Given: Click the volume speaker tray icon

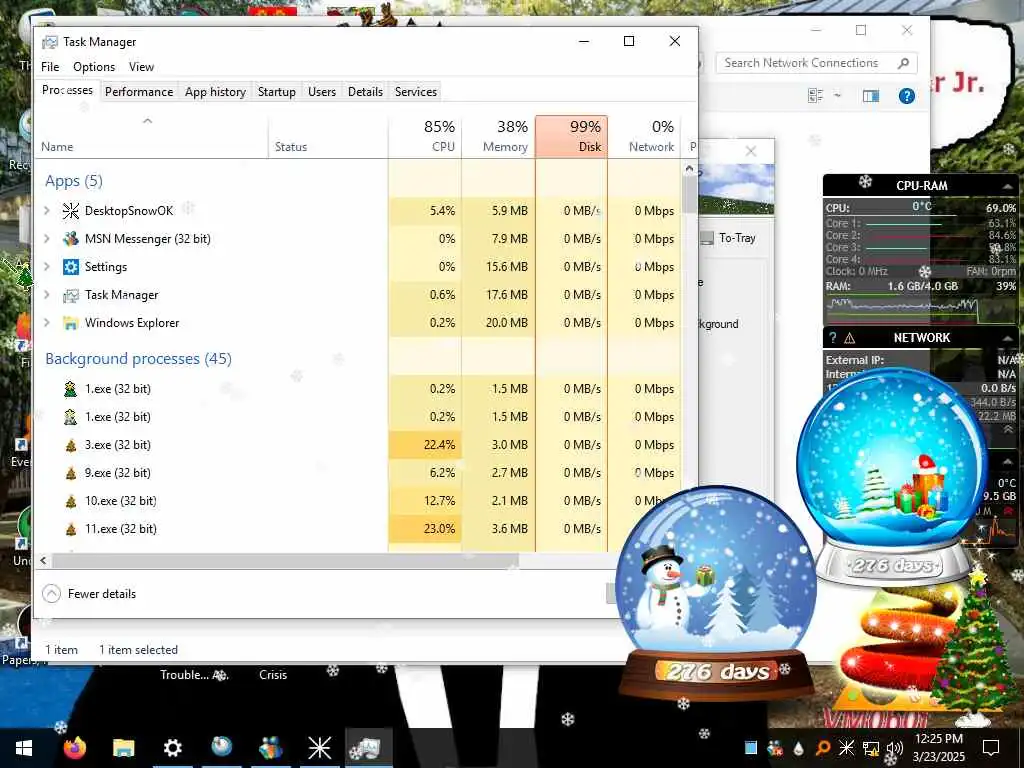Looking at the screenshot, I should coord(895,748).
